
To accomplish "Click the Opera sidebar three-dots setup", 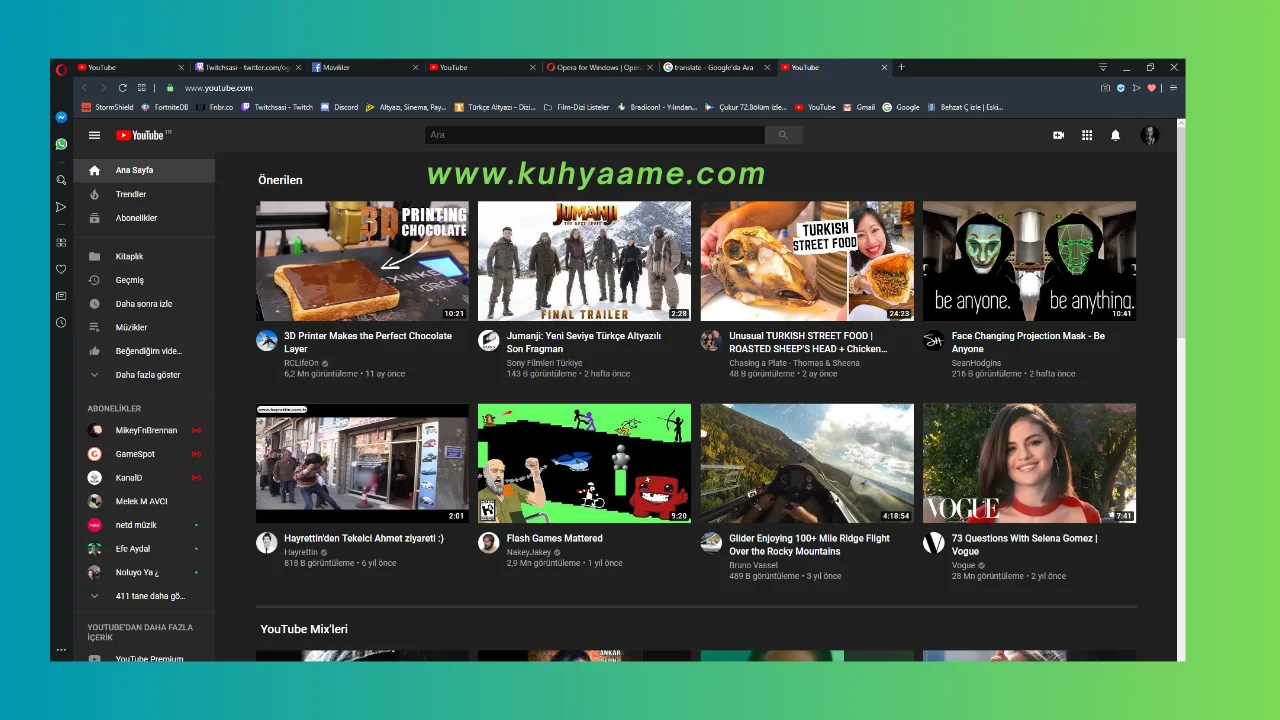I will 61,650.
